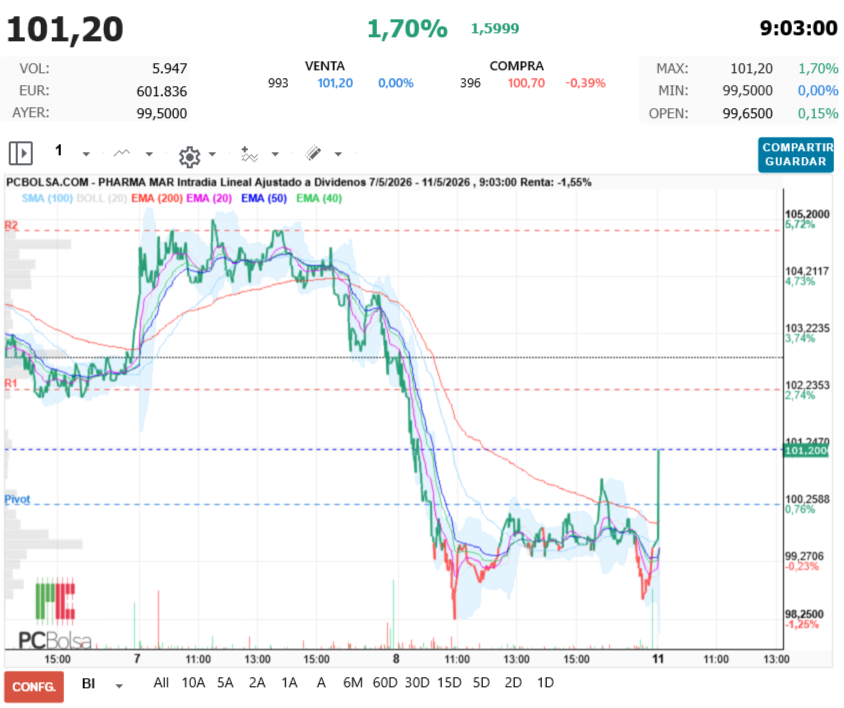
Task: Select the drawing pencil tool icon
Action: 313,153
